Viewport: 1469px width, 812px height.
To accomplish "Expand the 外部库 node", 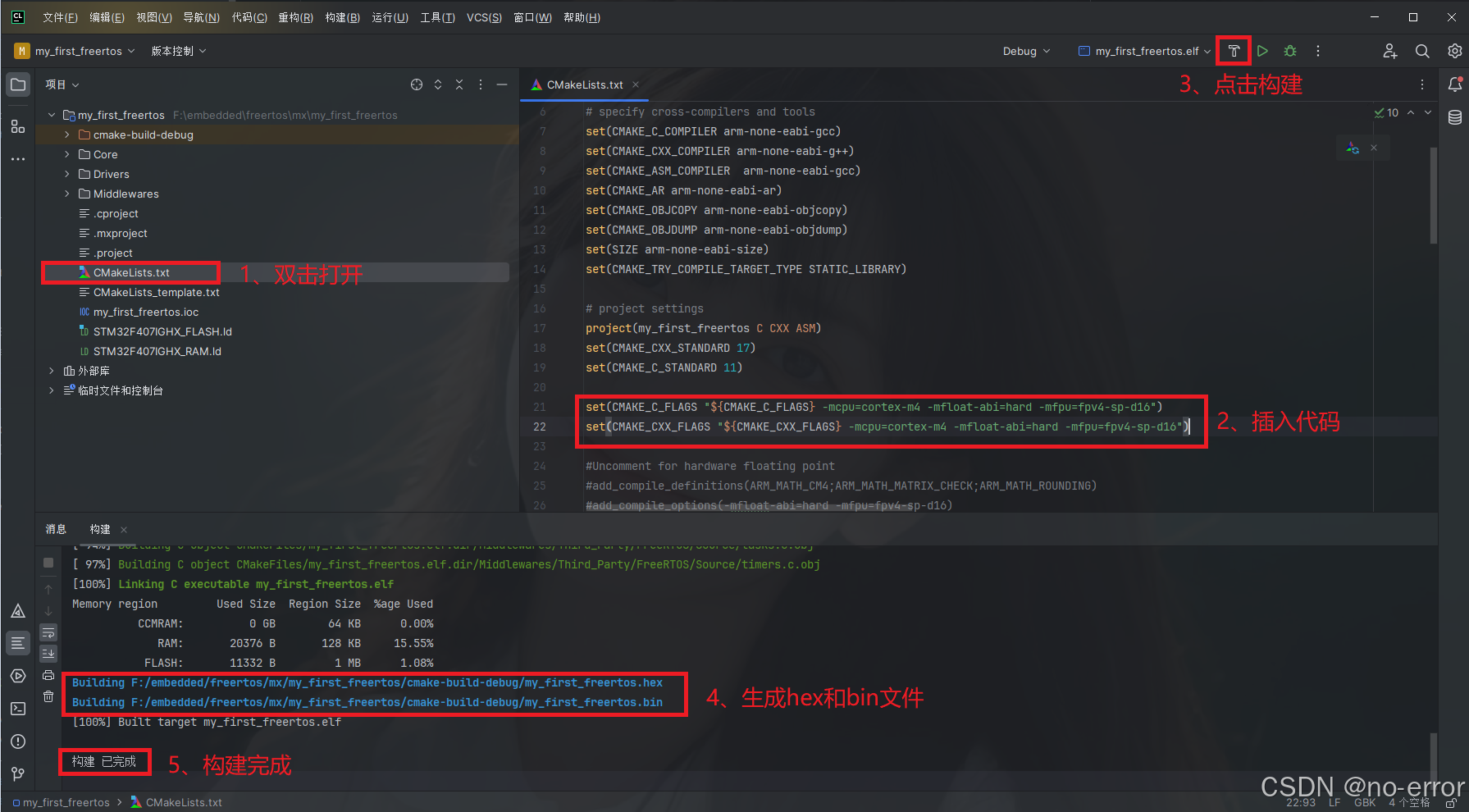I will [x=52, y=371].
